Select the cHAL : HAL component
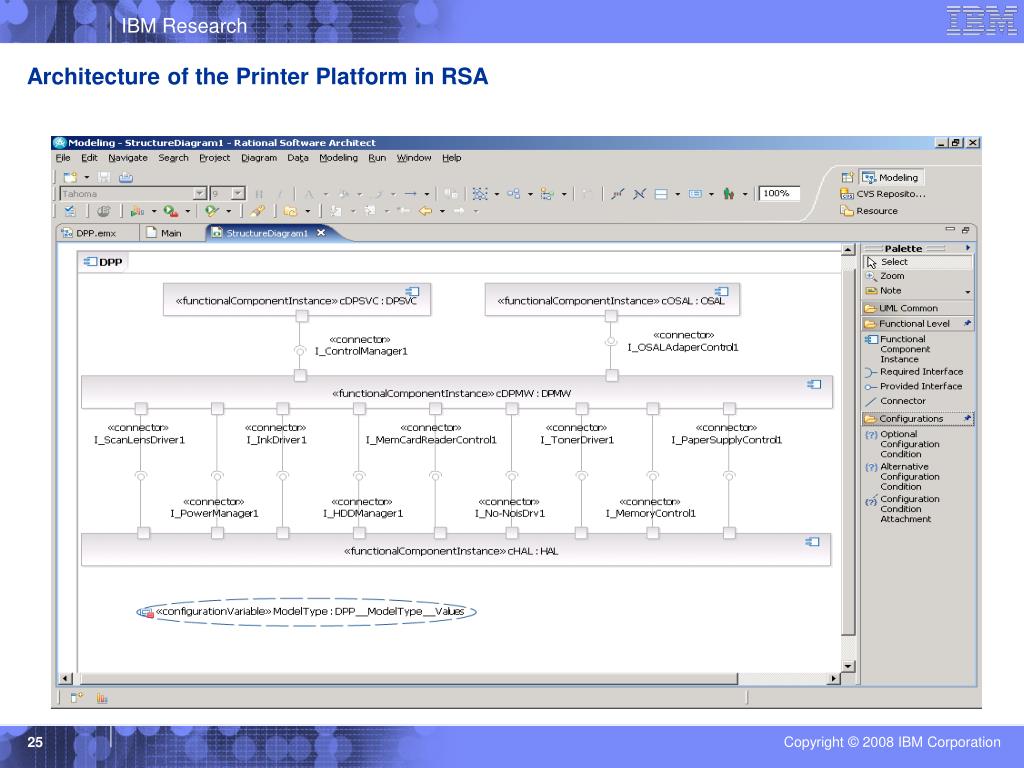This screenshot has height=768, width=1024. (x=456, y=551)
